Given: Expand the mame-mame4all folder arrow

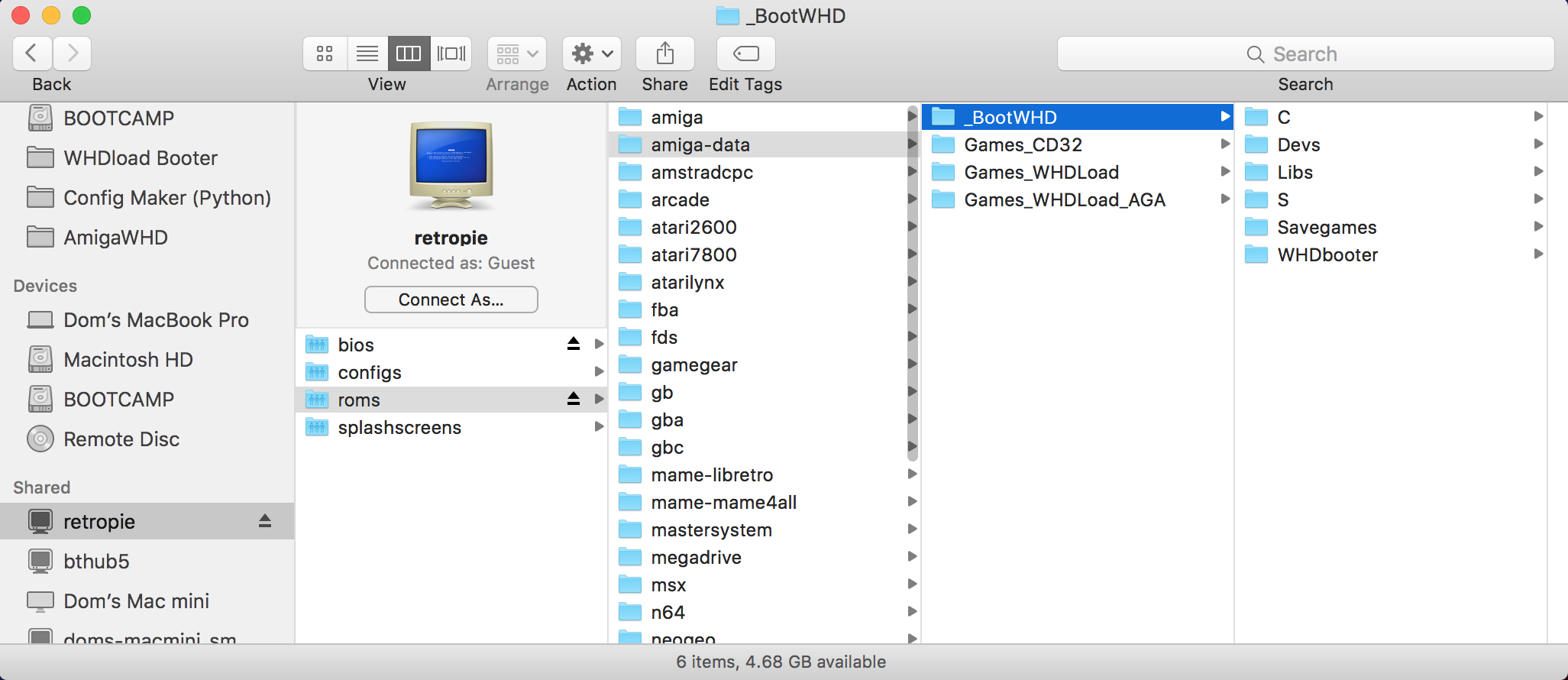Looking at the screenshot, I should 912,502.
